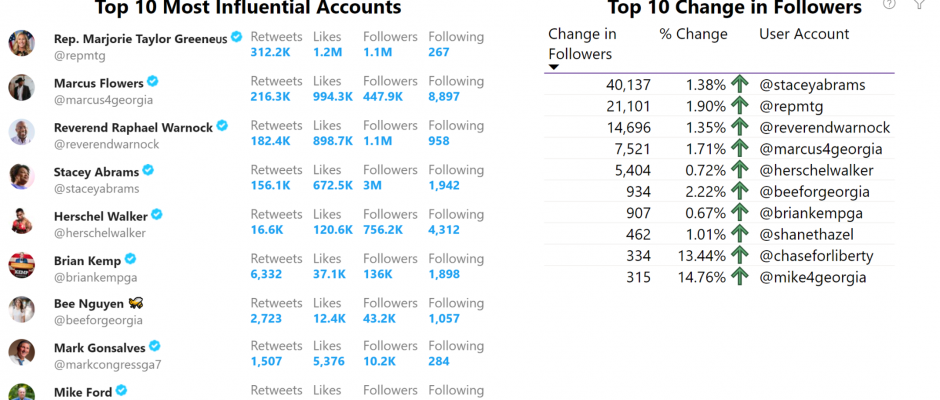The height and width of the screenshot is (400, 940).
Task: Open the filter funnel icon on the followers visual
Action: (x=918, y=4)
